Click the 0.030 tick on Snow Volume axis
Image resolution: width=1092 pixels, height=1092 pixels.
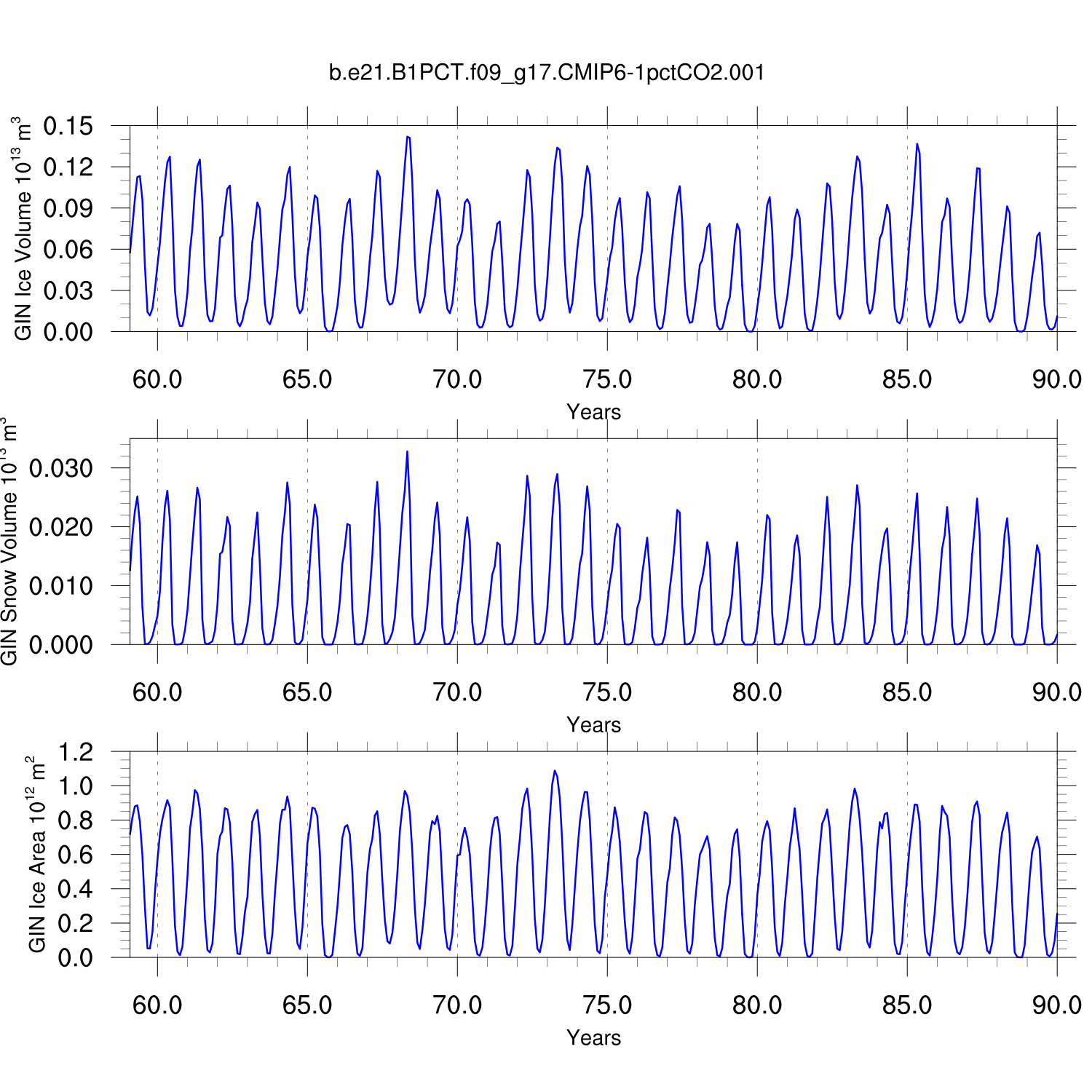click(61, 468)
